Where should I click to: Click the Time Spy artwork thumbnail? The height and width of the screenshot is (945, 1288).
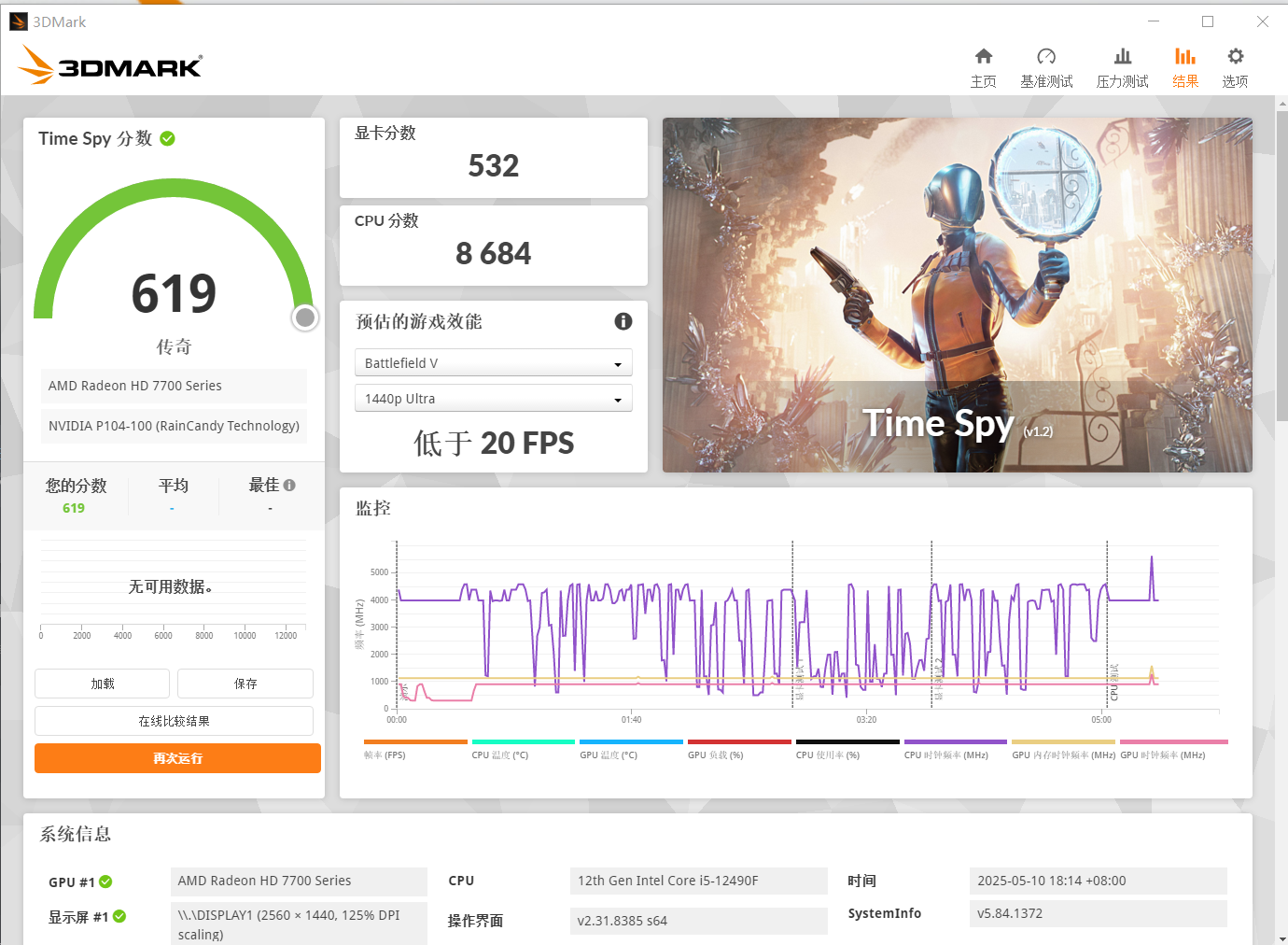coord(958,295)
